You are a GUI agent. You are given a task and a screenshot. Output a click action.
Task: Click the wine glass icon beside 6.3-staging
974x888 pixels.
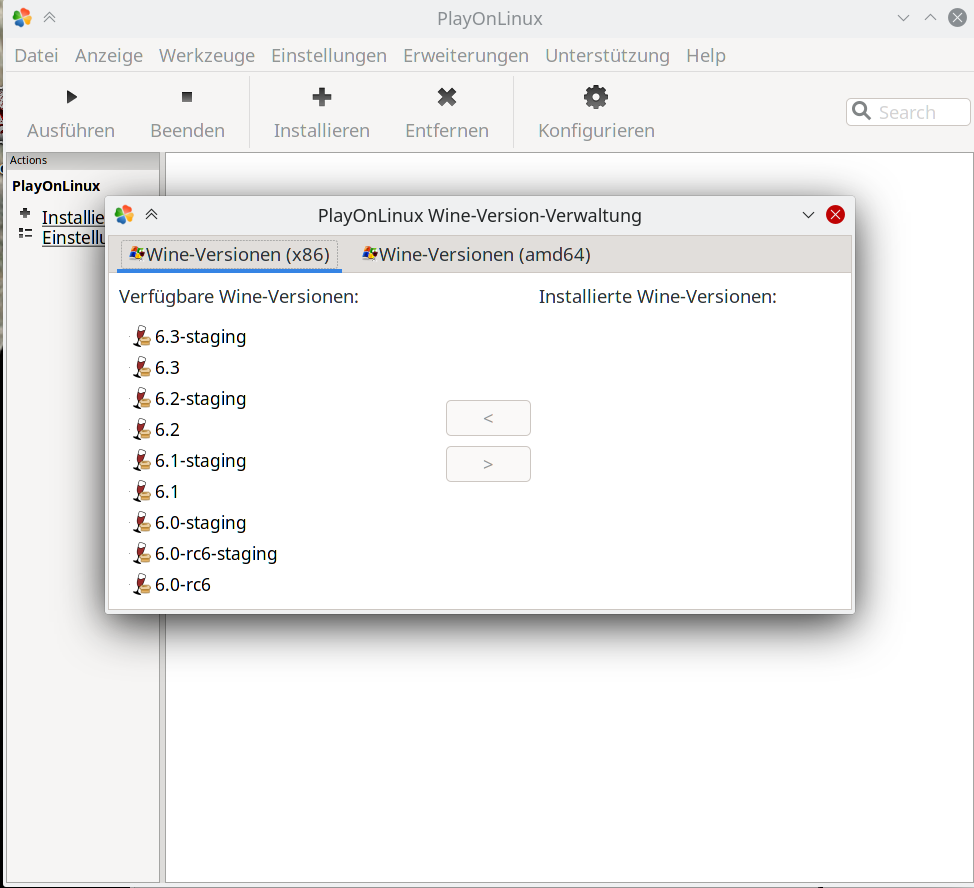[142, 337]
